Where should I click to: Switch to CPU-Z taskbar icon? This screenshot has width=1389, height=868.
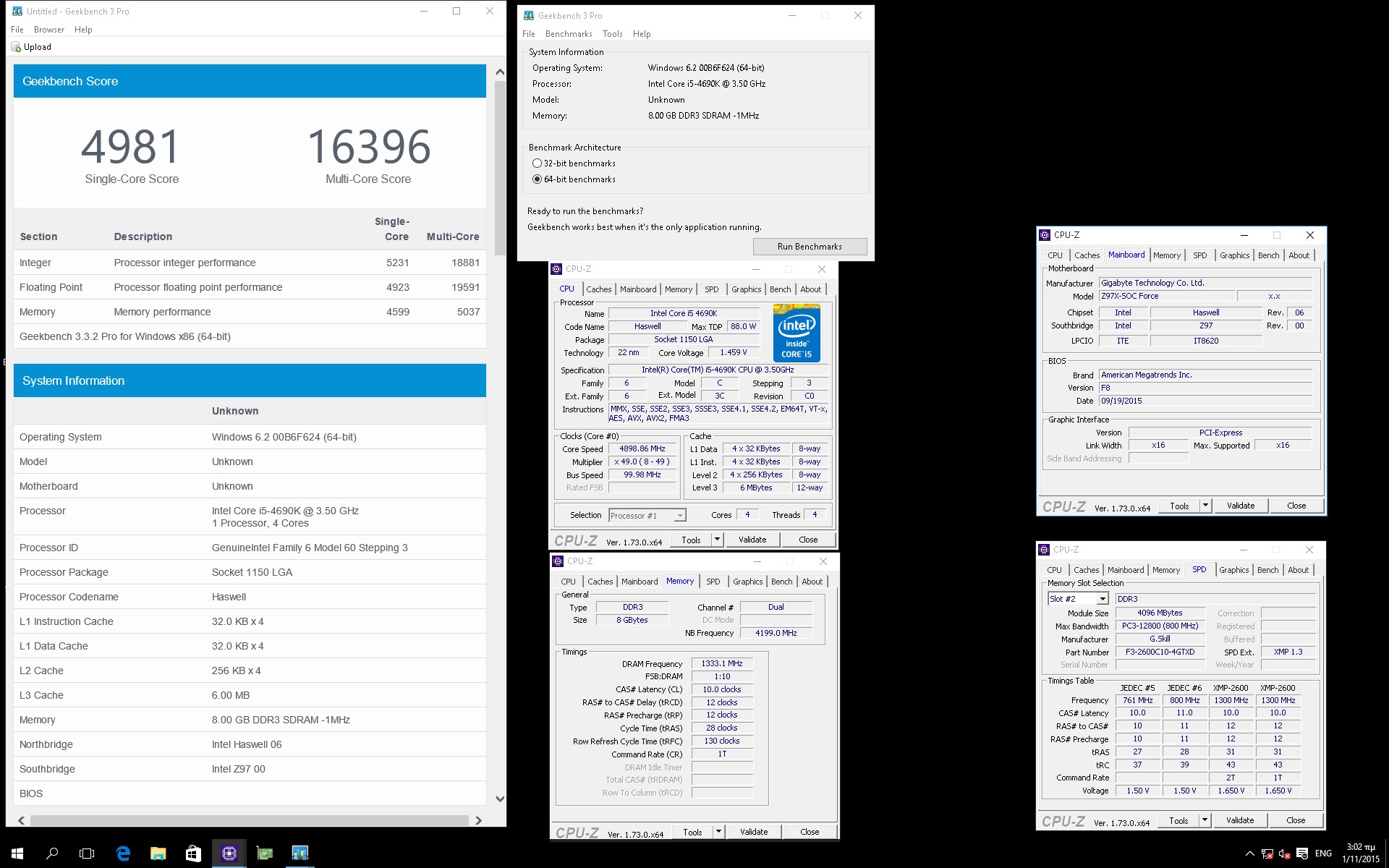229,854
